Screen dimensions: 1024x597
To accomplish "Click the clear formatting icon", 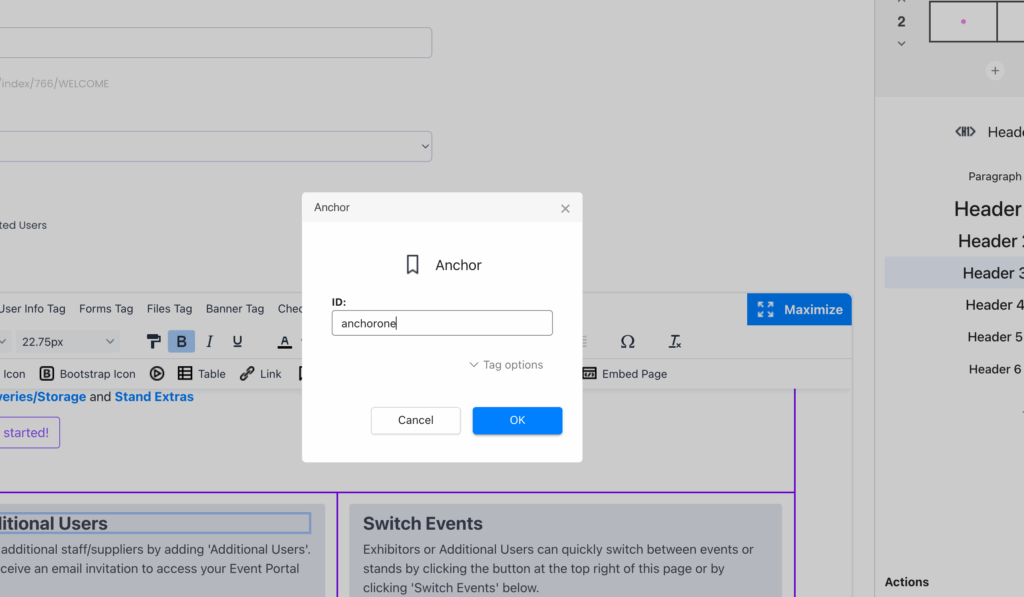I will pyautogui.click(x=675, y=342).
